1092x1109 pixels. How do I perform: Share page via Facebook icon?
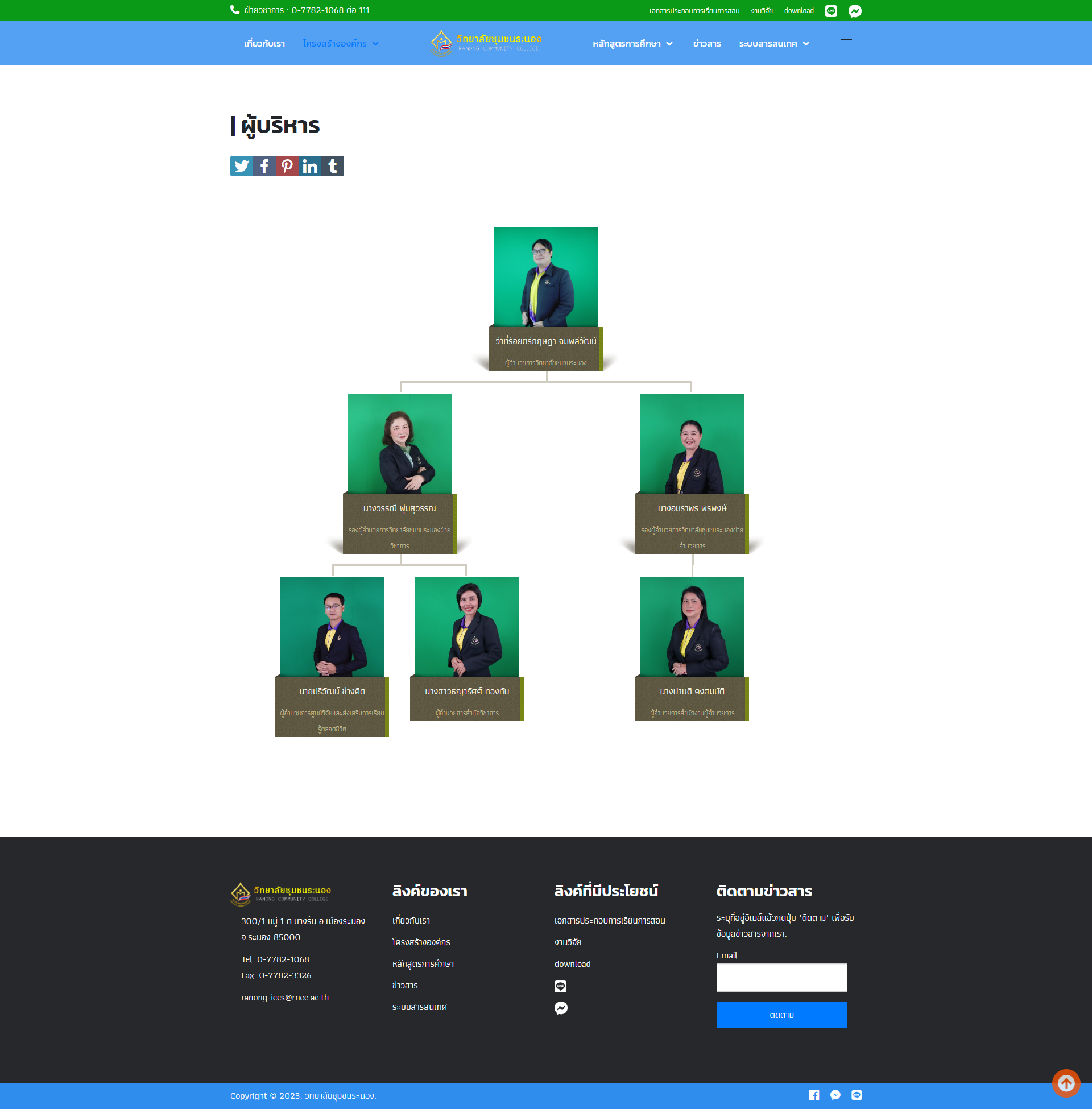[264, 166]
